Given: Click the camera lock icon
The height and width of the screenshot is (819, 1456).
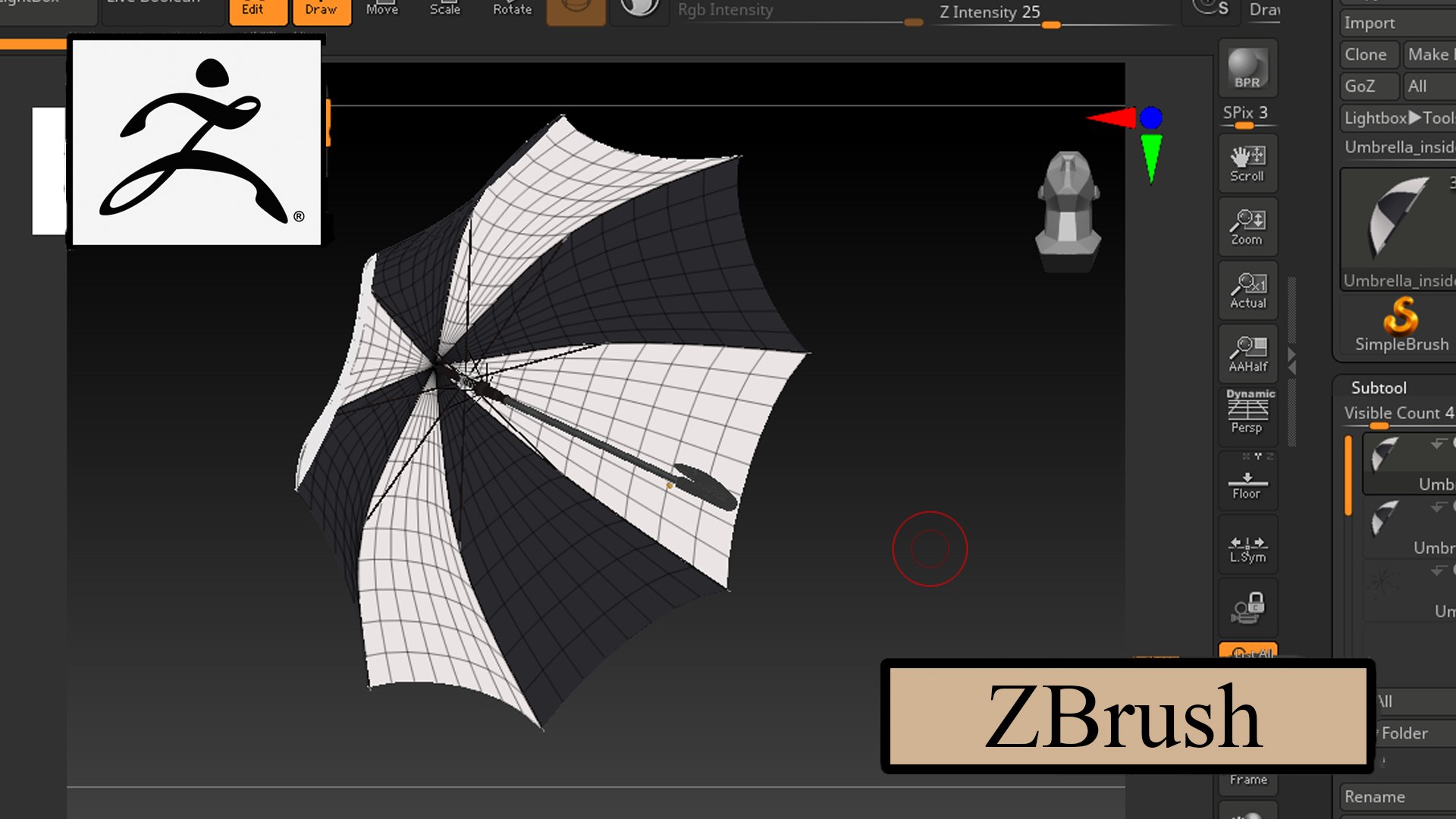Looking at the screenshot, I should coord(1247,607).
